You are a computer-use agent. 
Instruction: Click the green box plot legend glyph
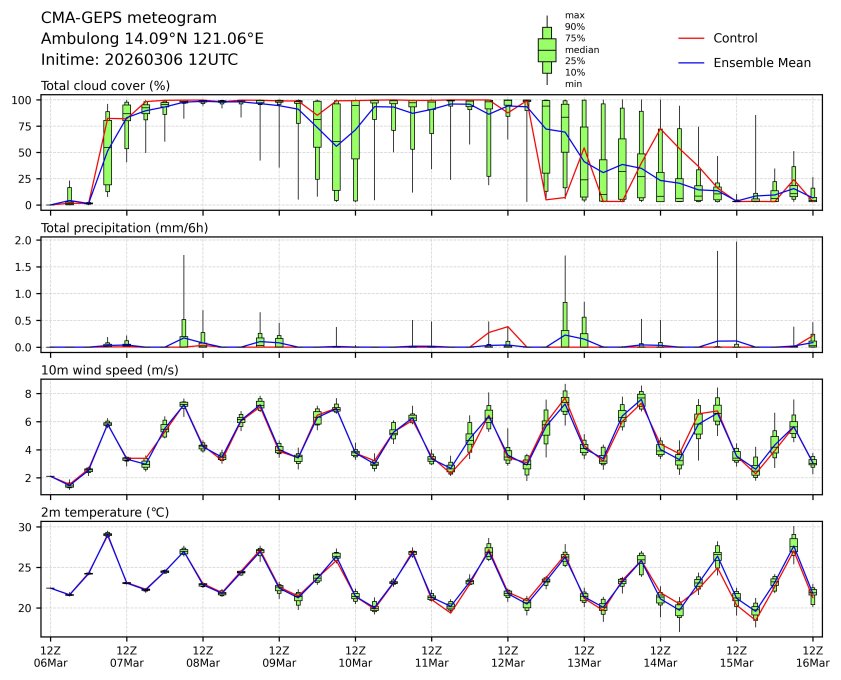point(547,49)
